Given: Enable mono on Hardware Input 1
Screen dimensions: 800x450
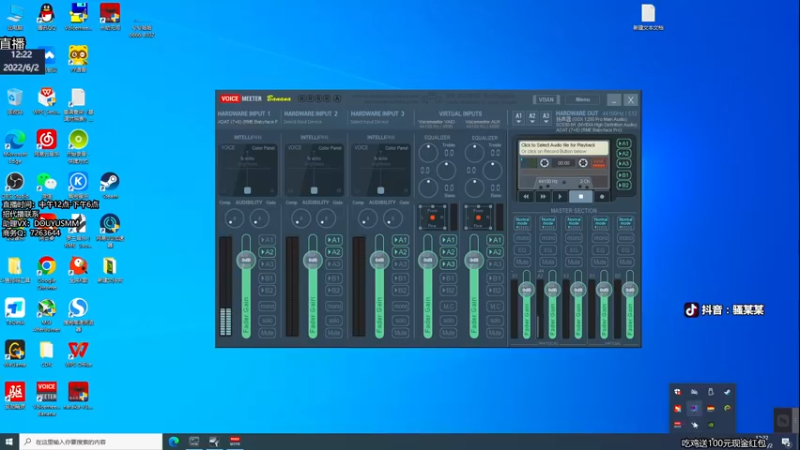Looking at the screenshot, I should pyautogui.click(x=267, y=306).
